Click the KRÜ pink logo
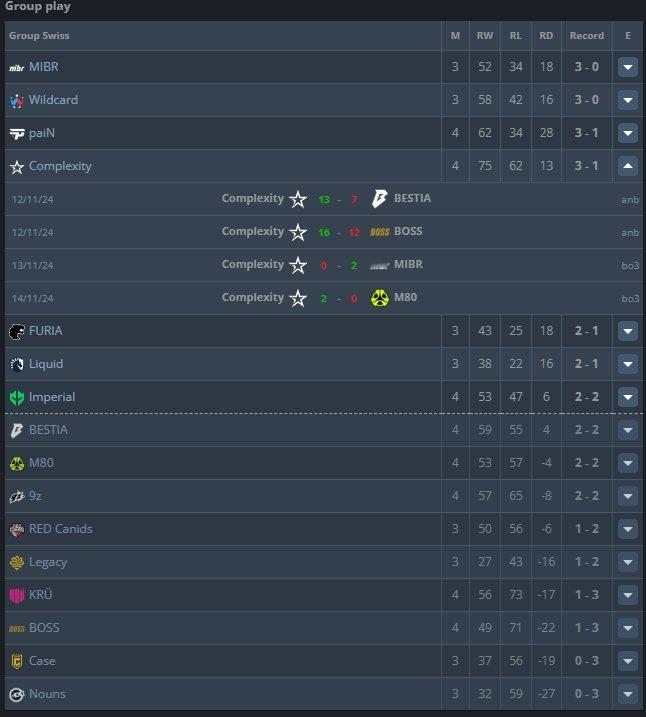This screenshot has width=646, height=717. pyautogui.click(x=17, y=595)
